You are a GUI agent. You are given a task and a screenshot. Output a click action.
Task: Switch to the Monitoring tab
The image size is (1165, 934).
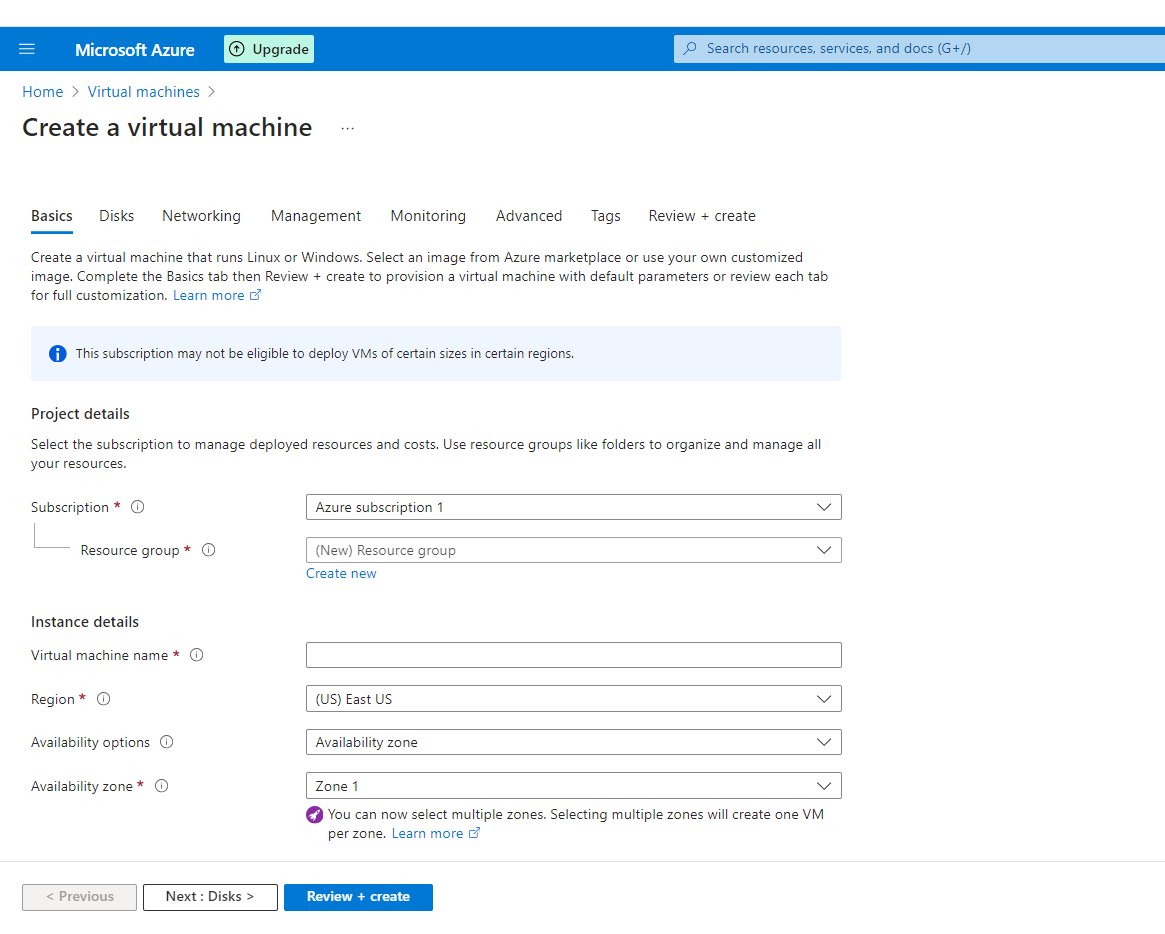(x=428, y=216)
